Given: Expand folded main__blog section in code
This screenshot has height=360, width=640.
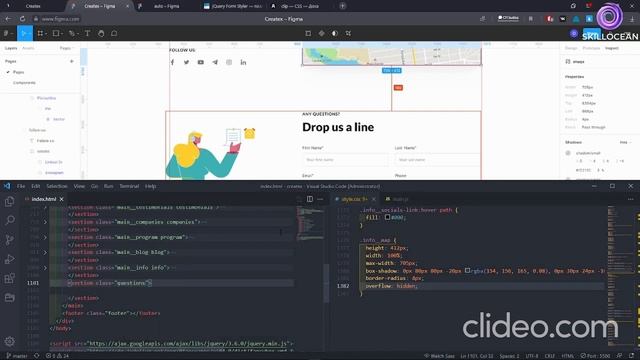Looking at the screenshot, I should 45,252.
